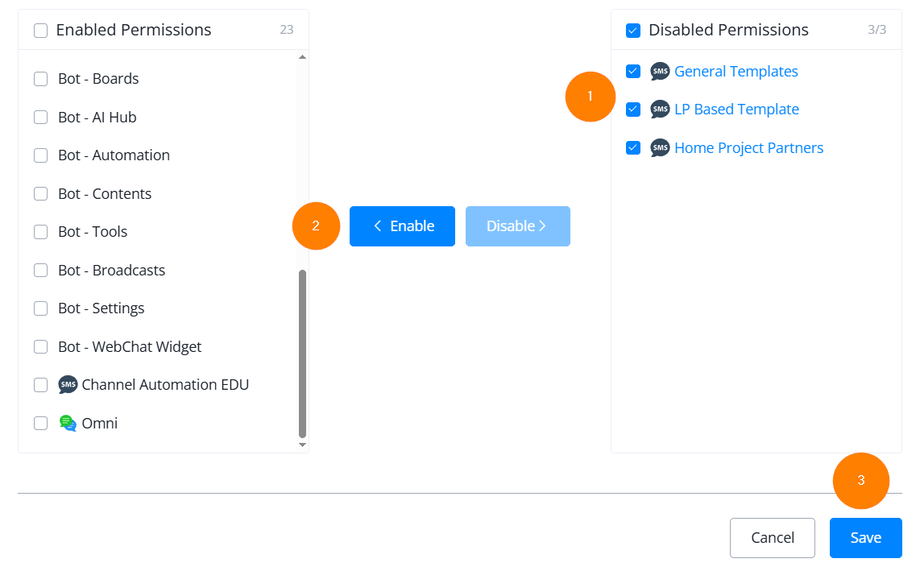The width and height of the screenshot is (920, 571).
Task: Check the Bot - Boards checkbox
Action: click(41, 79)
